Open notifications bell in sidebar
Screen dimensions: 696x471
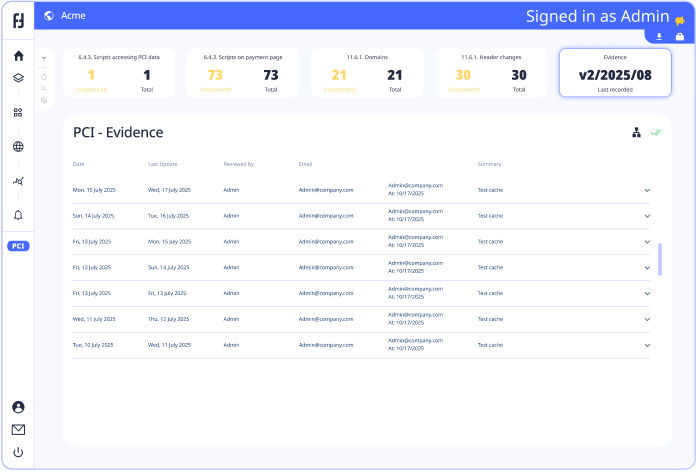click(18, 215)
